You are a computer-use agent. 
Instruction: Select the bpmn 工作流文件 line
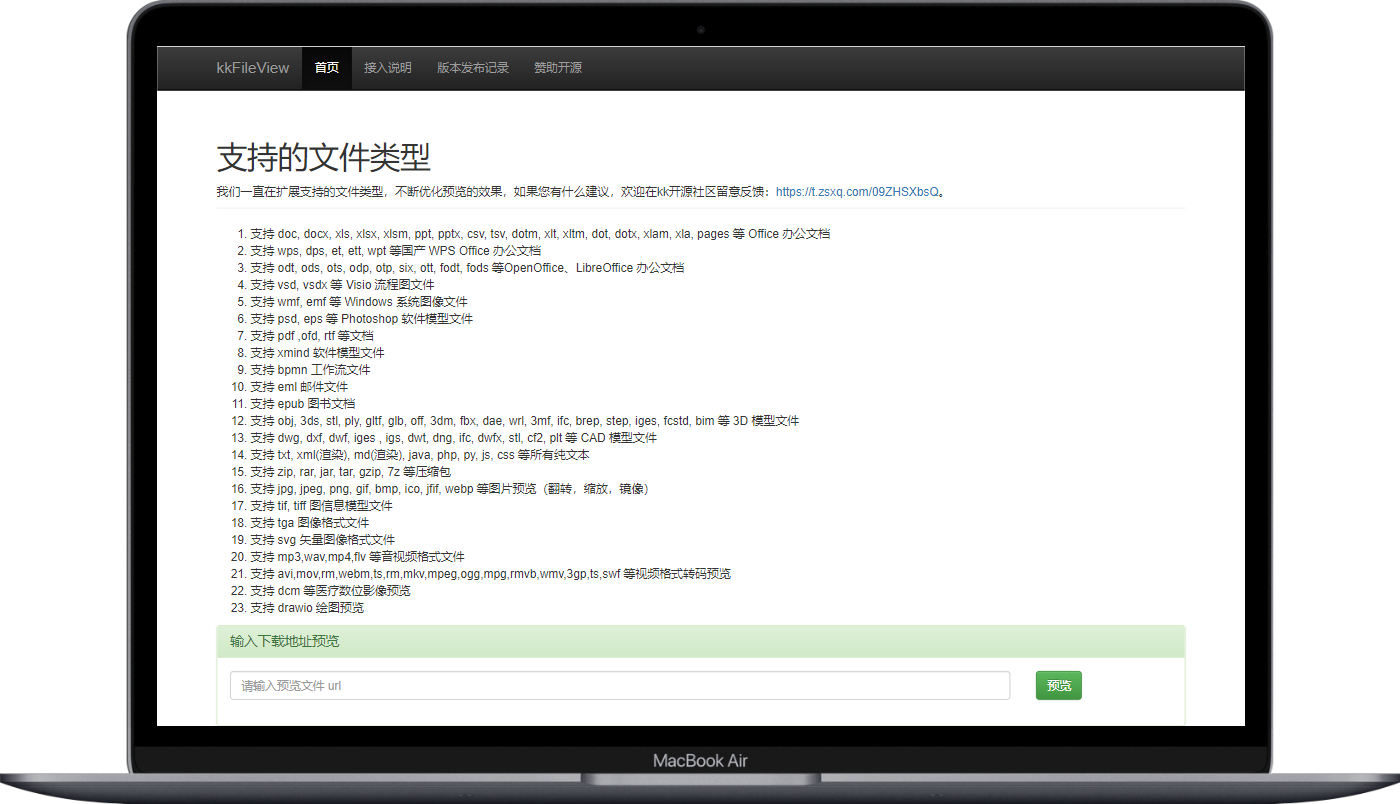click(310, 370)
